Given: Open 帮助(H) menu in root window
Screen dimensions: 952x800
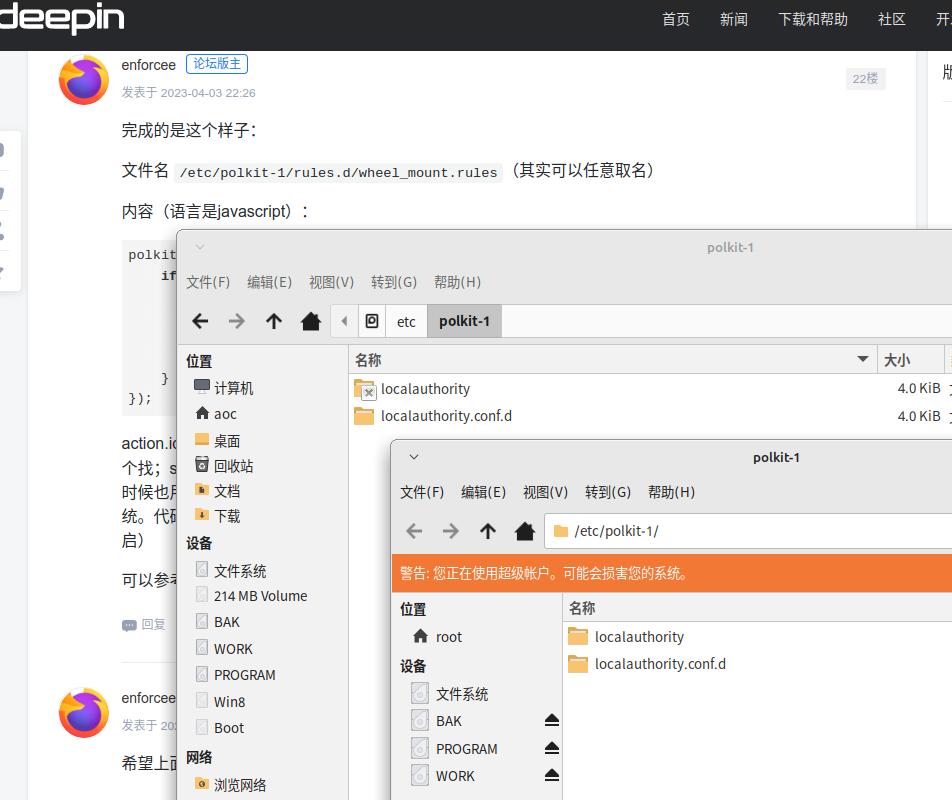Looking at the screenshot, I should [671, 492].
